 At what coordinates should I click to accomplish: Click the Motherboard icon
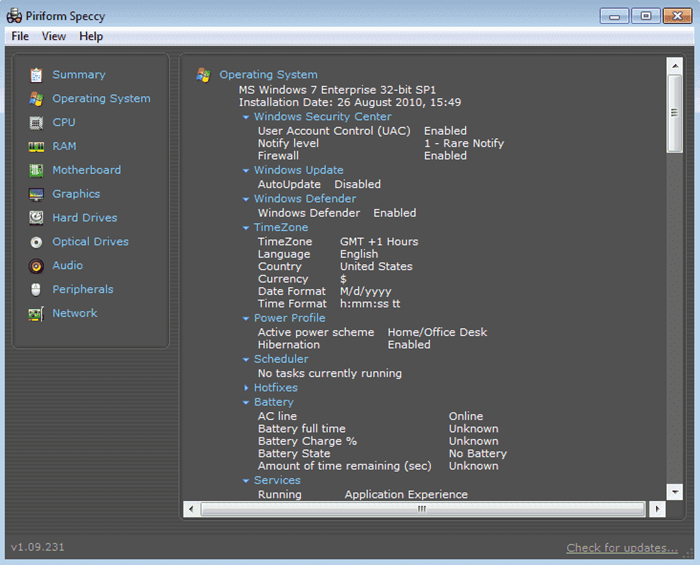pyautogui.click(x=36, y=170)
